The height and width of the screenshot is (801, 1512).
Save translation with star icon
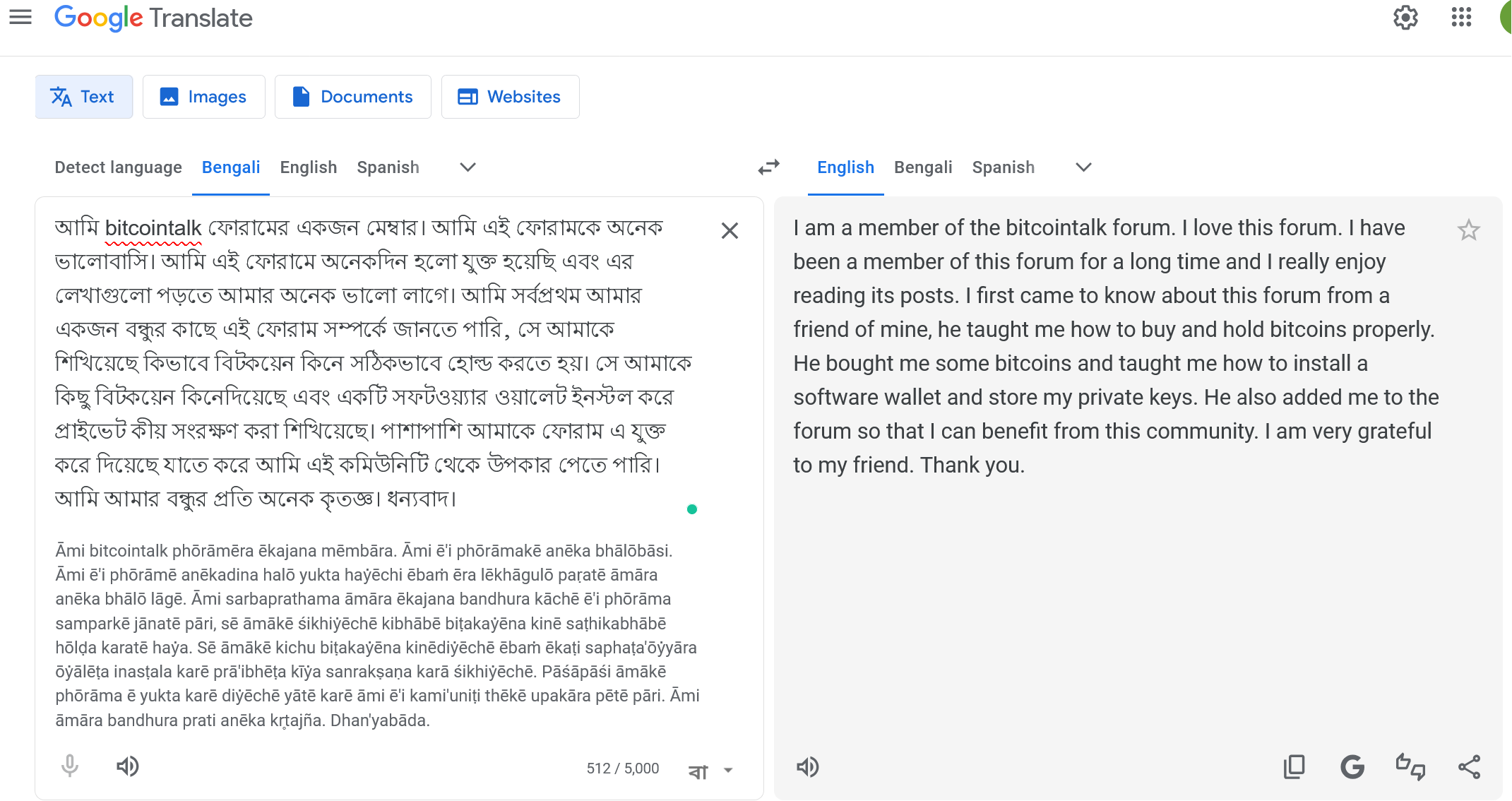(1468, 230)
